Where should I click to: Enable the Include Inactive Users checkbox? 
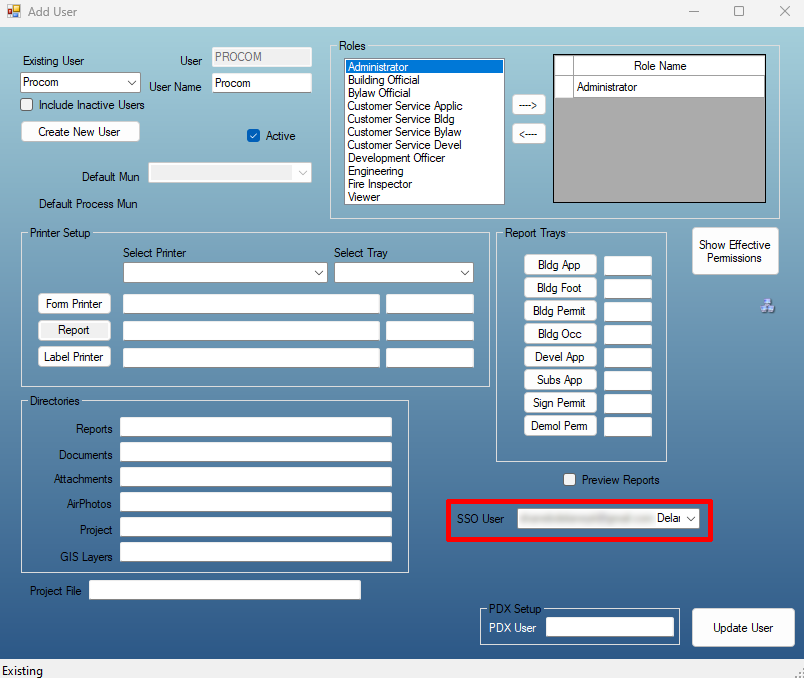coord(25,105)
